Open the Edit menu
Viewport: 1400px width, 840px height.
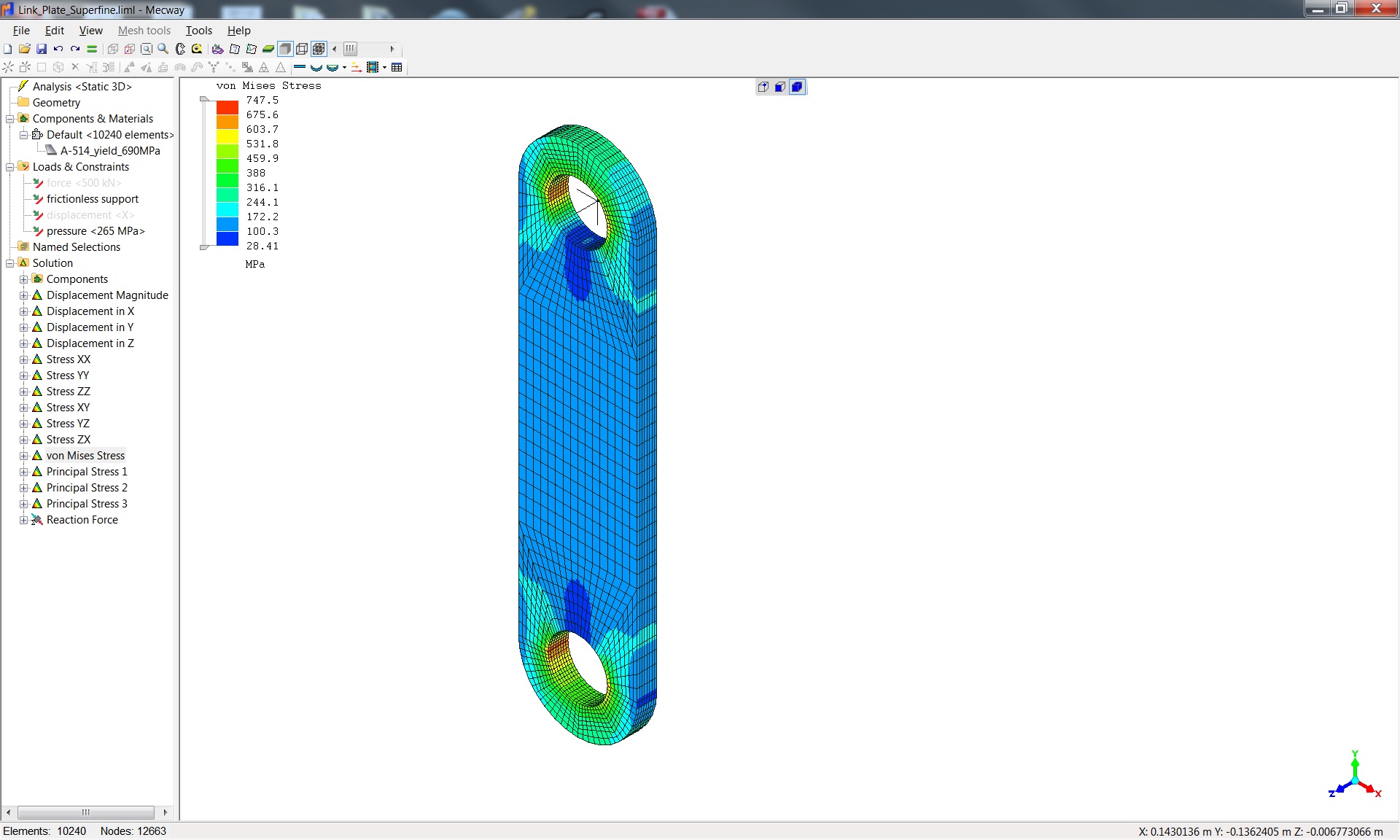tap(55, 31)
